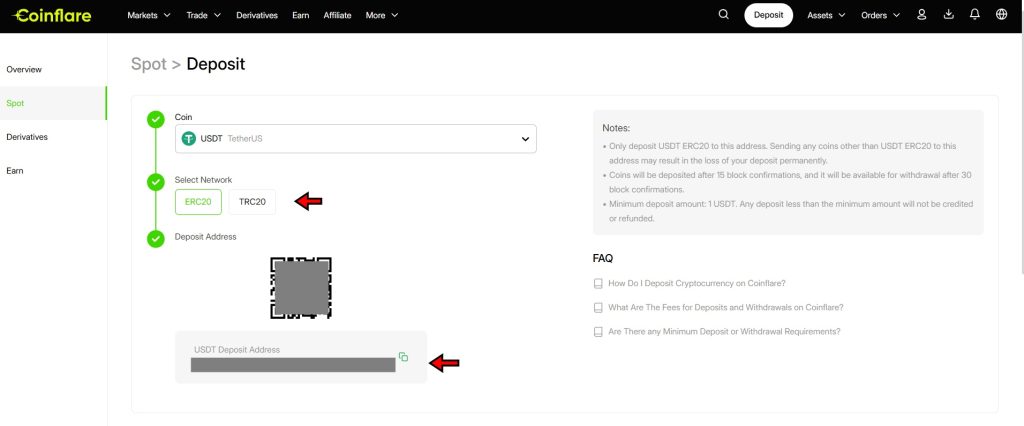
Task: Select the TRC20 network
Action: pyautogui.click(x=252, y=202)
